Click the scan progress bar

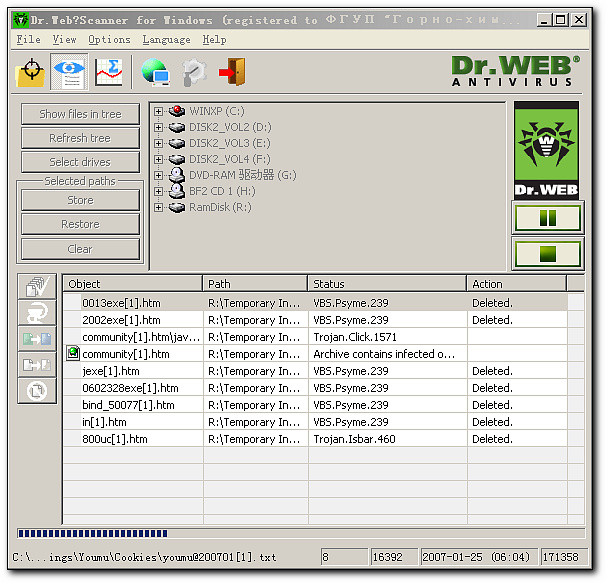(301, 534)
